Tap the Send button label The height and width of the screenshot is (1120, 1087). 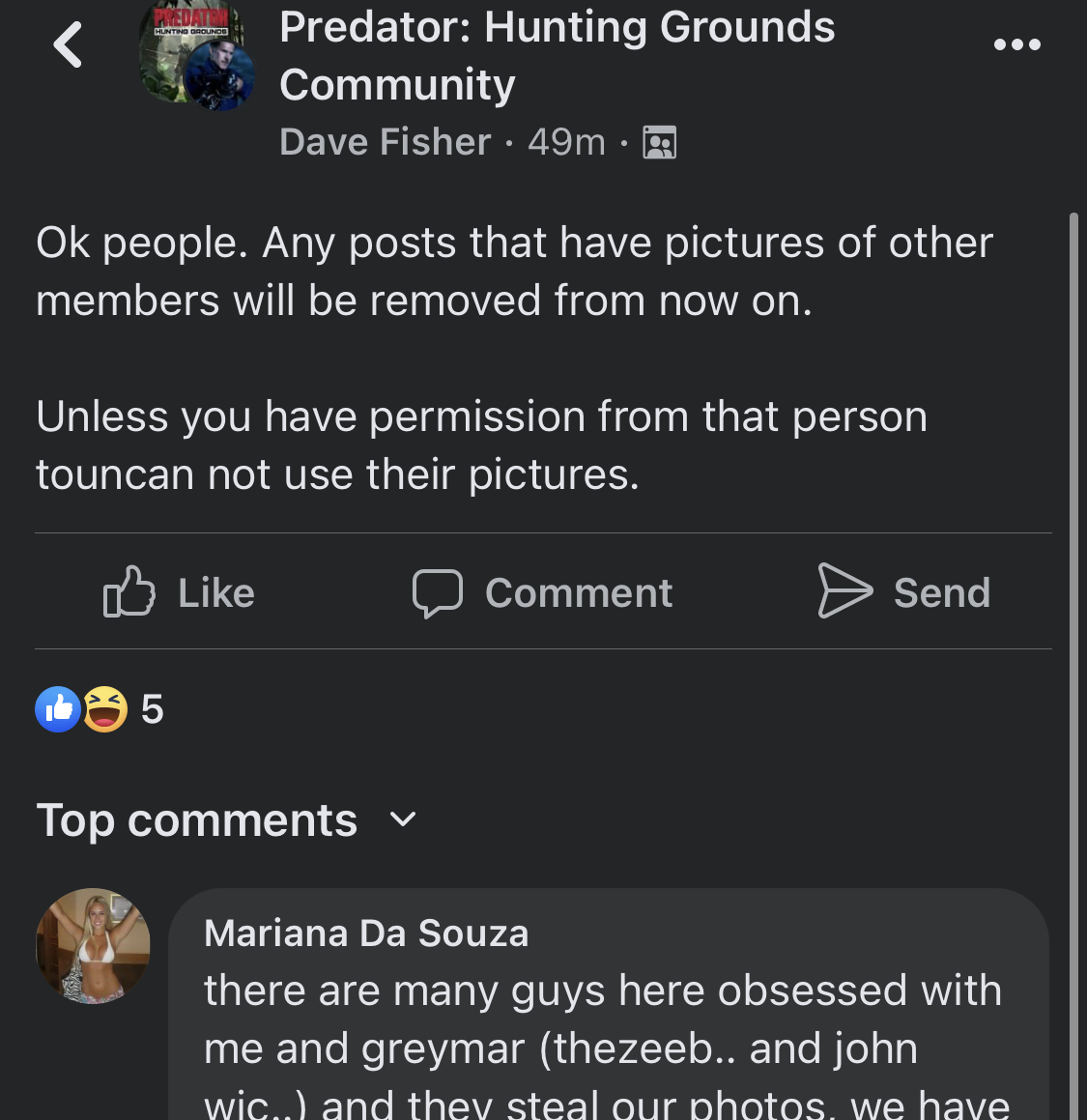point(942,593)
